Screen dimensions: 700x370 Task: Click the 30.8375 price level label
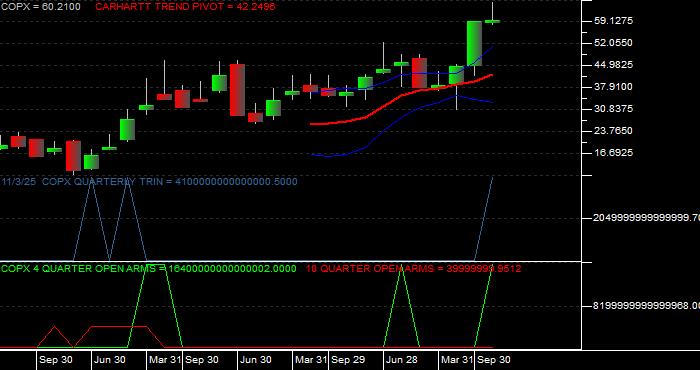613,109
